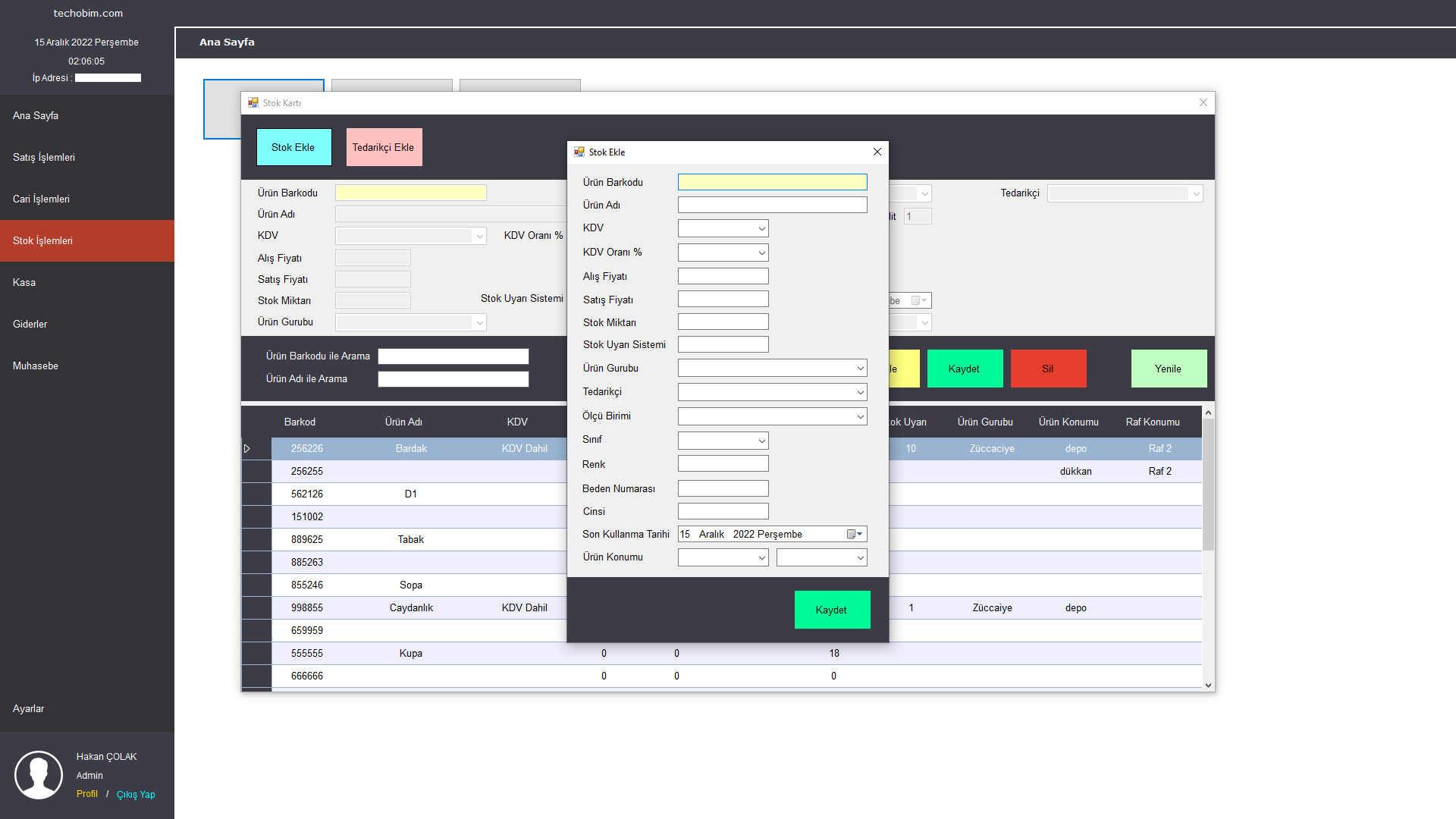
Task: Click the Stok Kartı window title bar icon
Action: click(253, 102)
